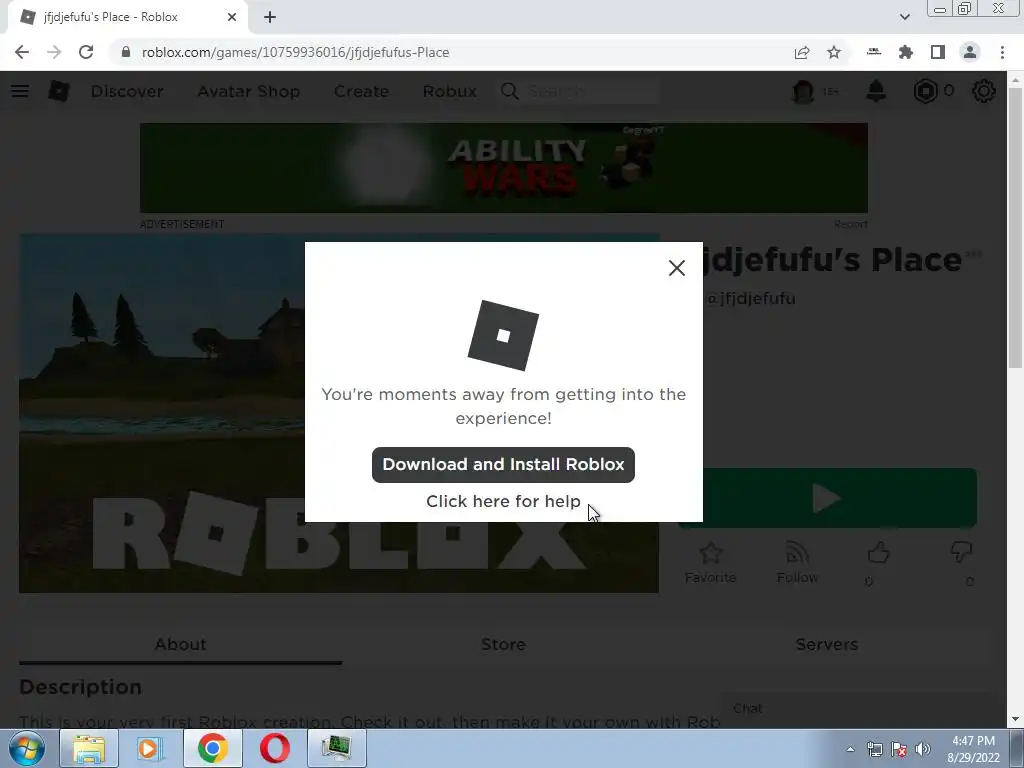Close the jfjdjefufu's Place tab
This screenshot has height=768, width=1024.
[x=232, y=17]
